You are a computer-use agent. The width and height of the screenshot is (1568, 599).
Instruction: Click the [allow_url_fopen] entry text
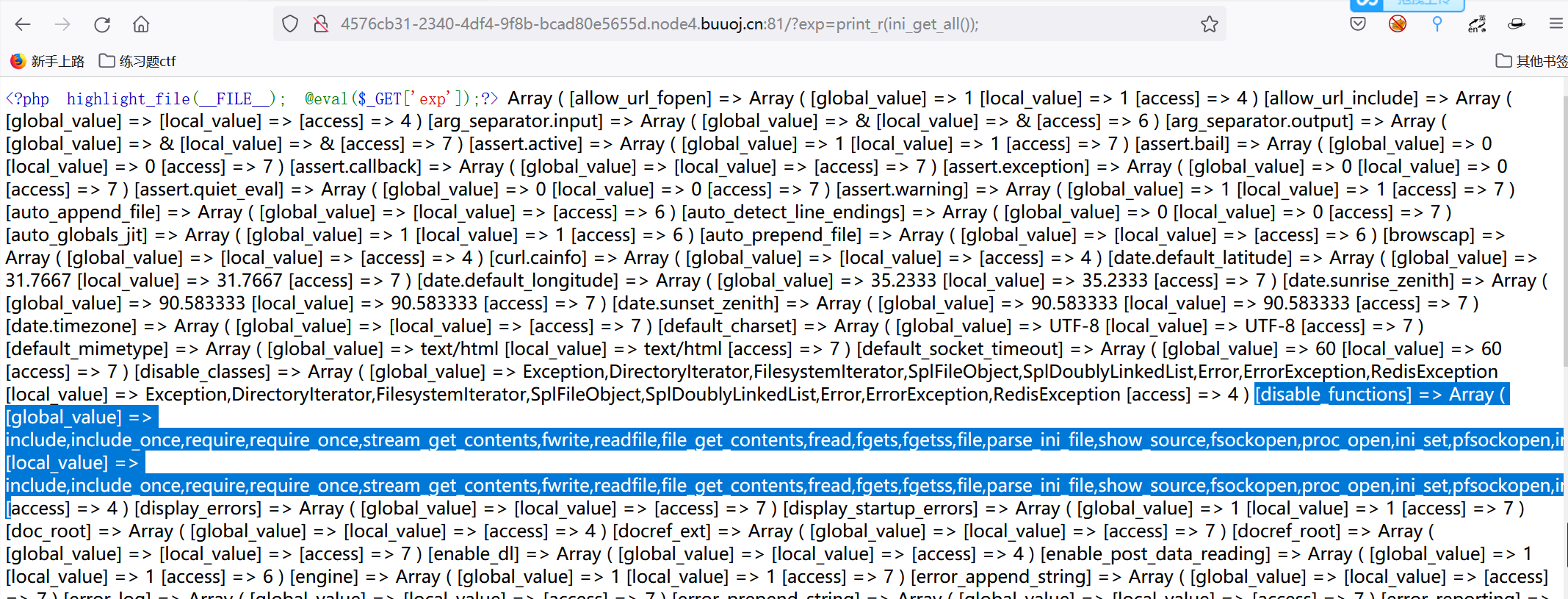640,98
